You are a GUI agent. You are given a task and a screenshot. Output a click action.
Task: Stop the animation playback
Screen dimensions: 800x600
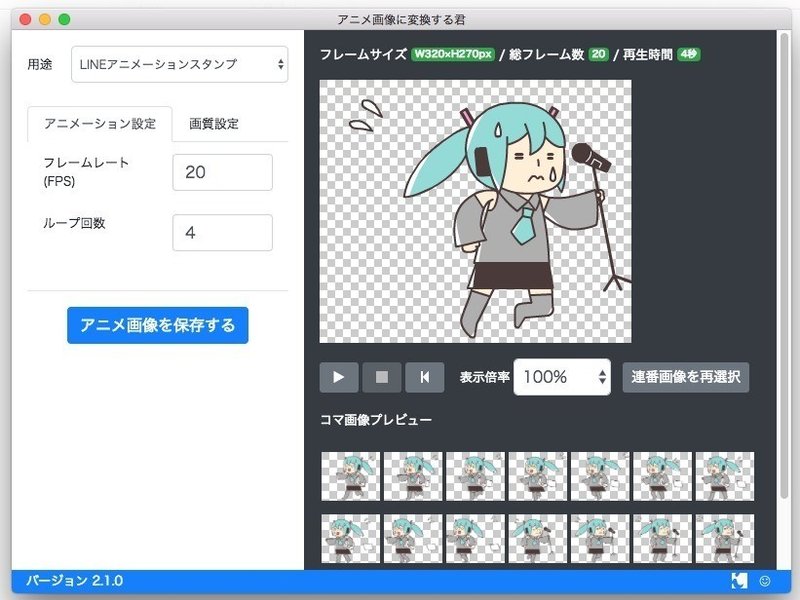pyautogui.click(x=382, y=377)
